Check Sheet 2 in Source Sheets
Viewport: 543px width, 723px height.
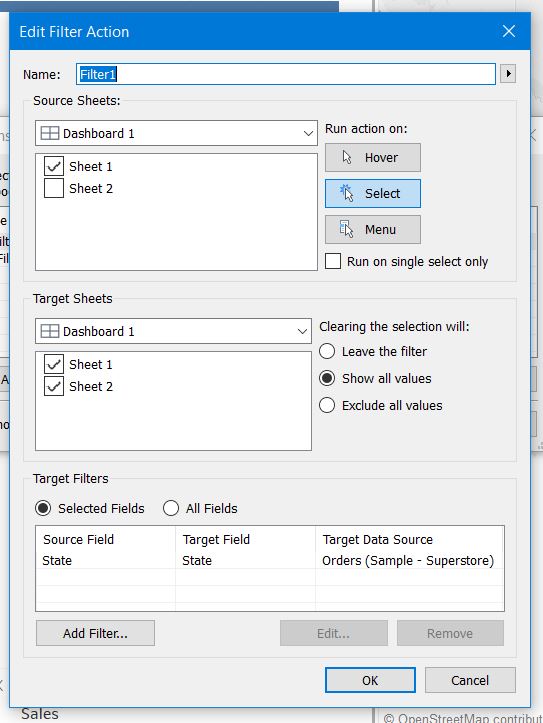[x=54, y=188]
